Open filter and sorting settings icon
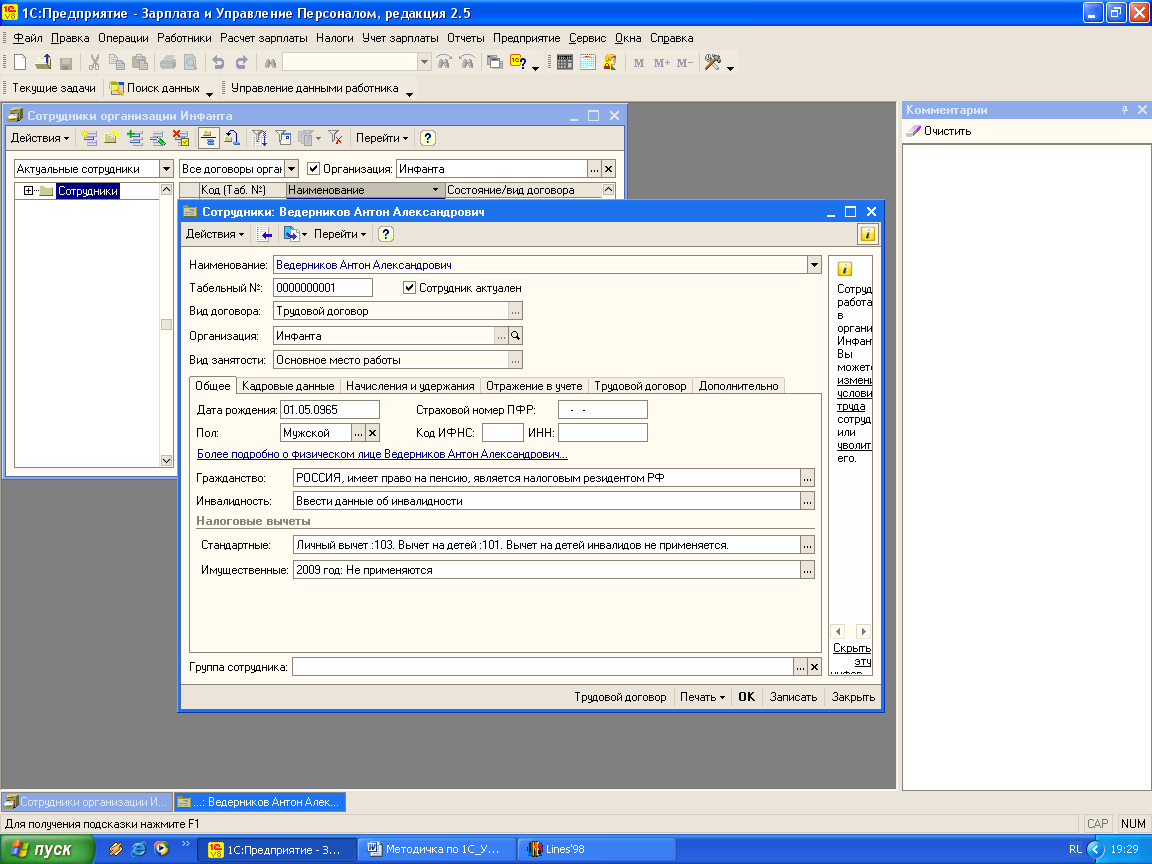This screenshot has width=1152, height=864. [x=259, y=137]
